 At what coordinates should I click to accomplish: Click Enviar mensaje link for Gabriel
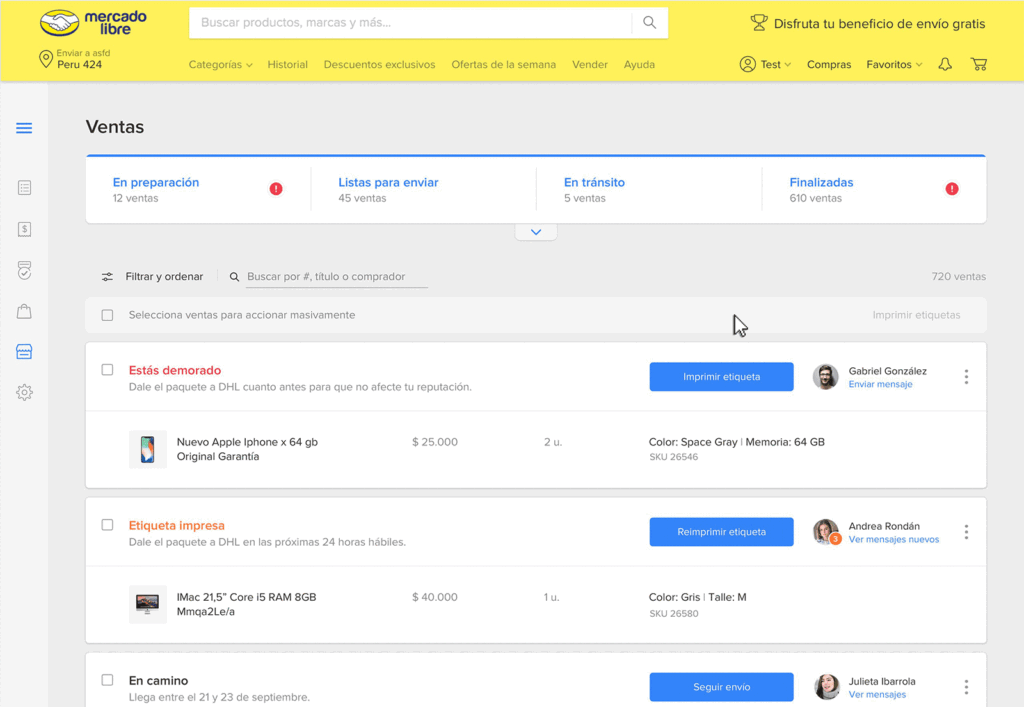[880, 384]
